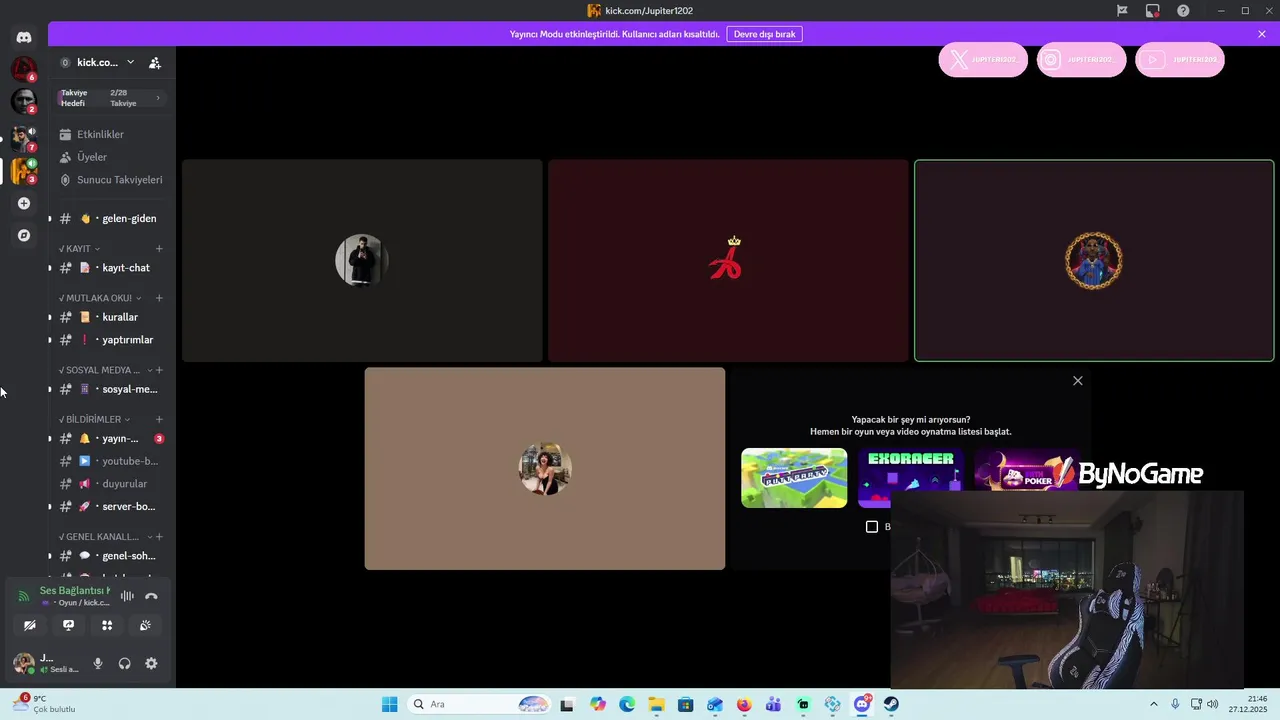The width and height of the screenshot is (1280, 720).
Task: Toggle headphone deafen in user panel
Action: [125, 663]
